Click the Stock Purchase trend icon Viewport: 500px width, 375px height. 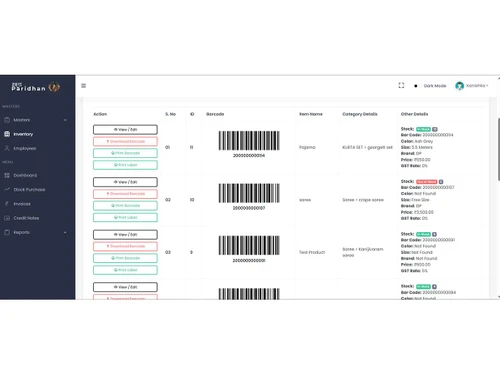[x=7, y=189]
